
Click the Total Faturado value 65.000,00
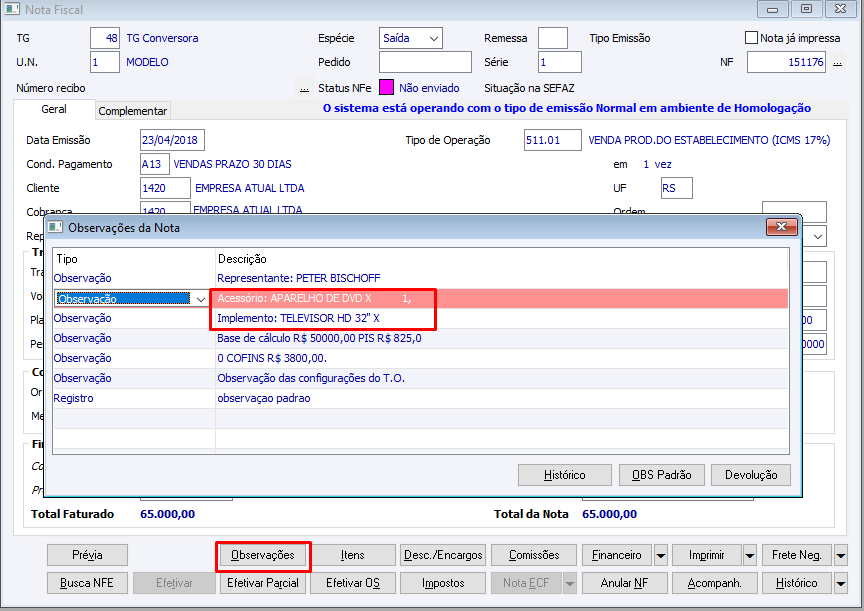coord(168,514)
